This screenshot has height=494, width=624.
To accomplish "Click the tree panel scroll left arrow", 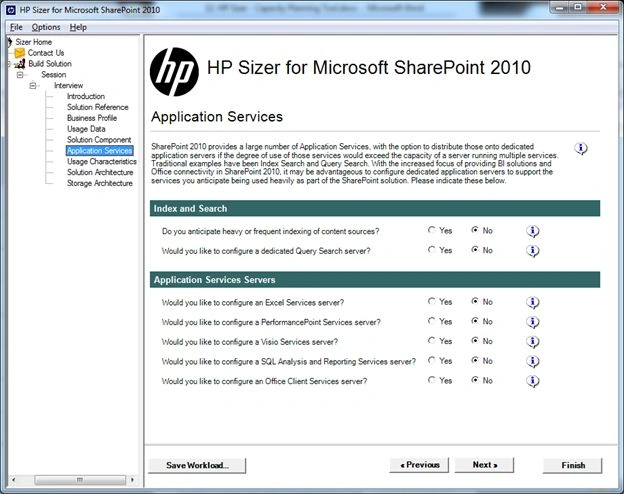I will [x=13, y=480].
